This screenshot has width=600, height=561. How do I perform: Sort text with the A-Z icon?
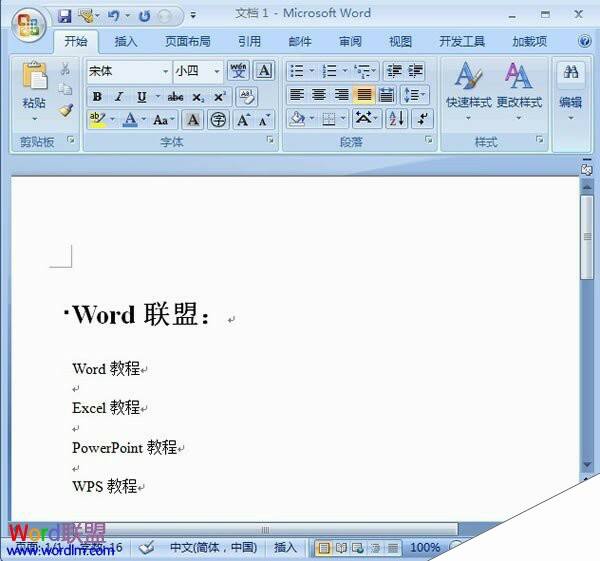pos(397,119)
